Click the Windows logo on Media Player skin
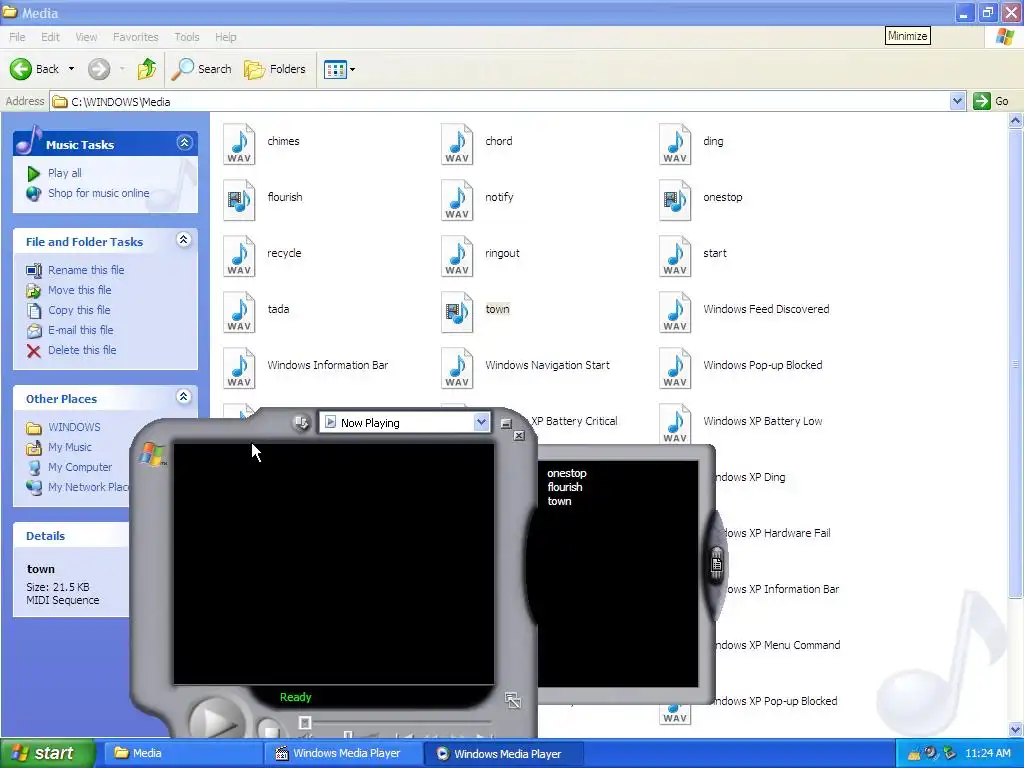This screenshot has width=1024, height=768. point(152,454)
